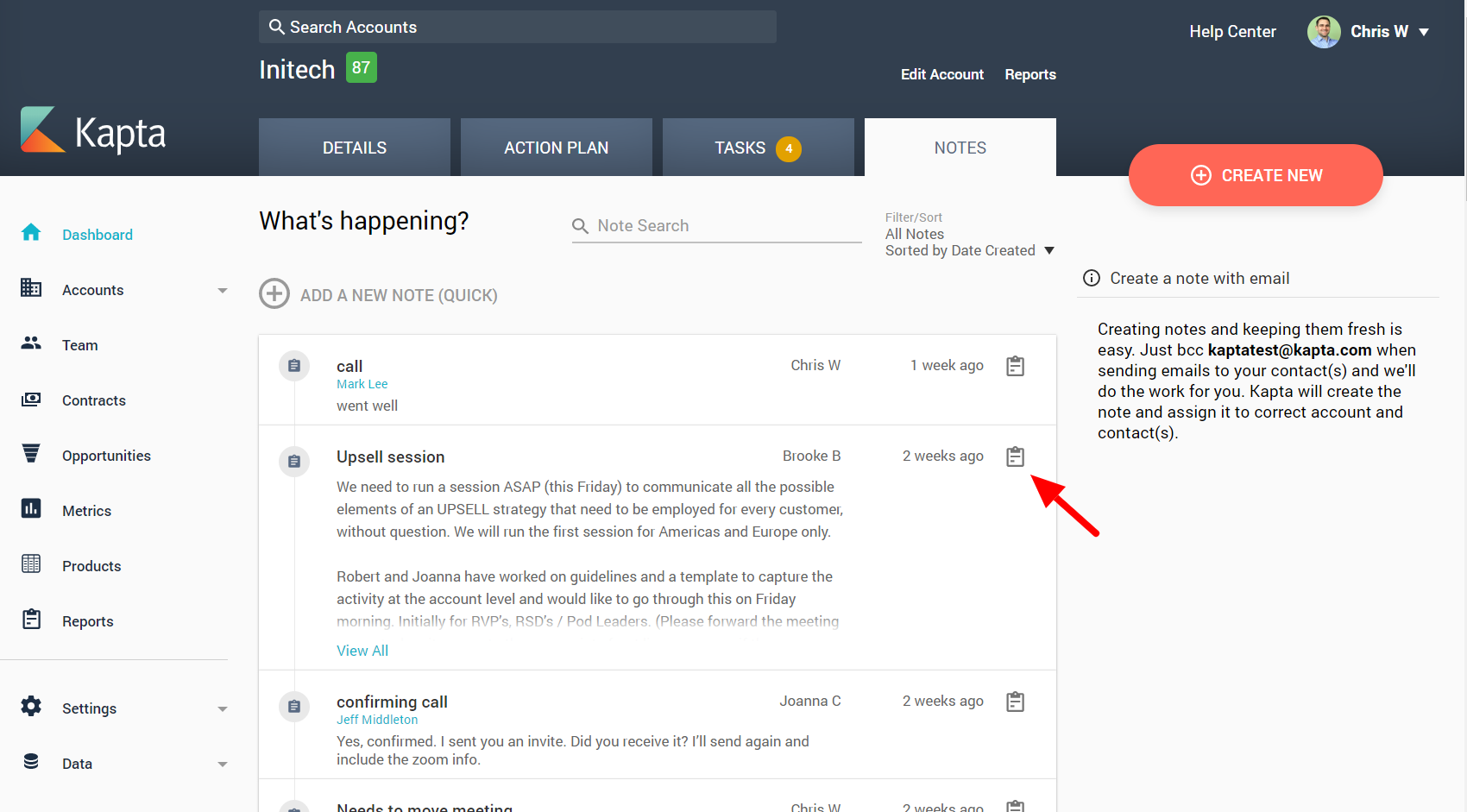
Task: Select the NOTES tab
Action: point(960,148)
